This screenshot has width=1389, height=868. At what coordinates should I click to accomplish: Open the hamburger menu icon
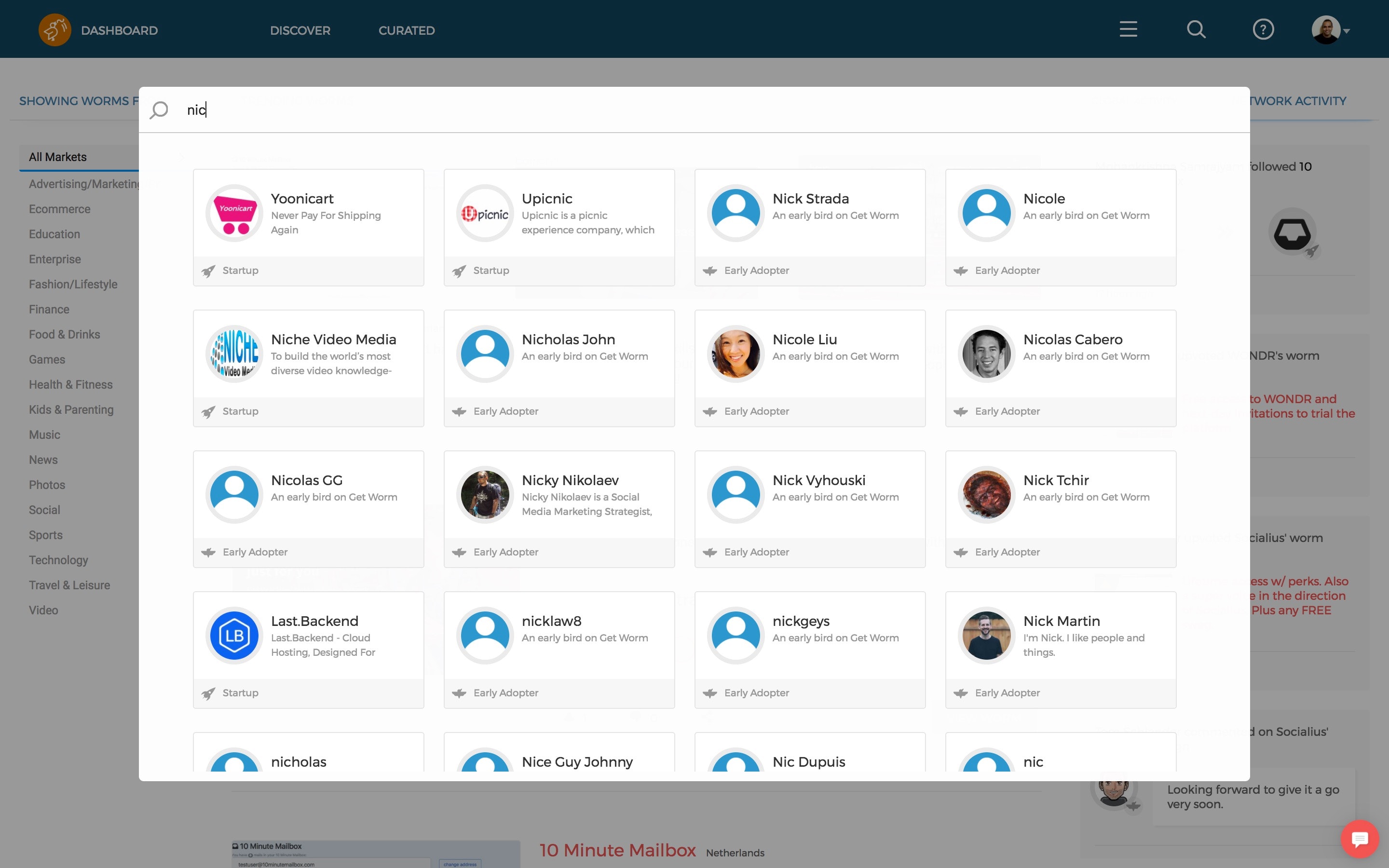(x=1128, y=29)
